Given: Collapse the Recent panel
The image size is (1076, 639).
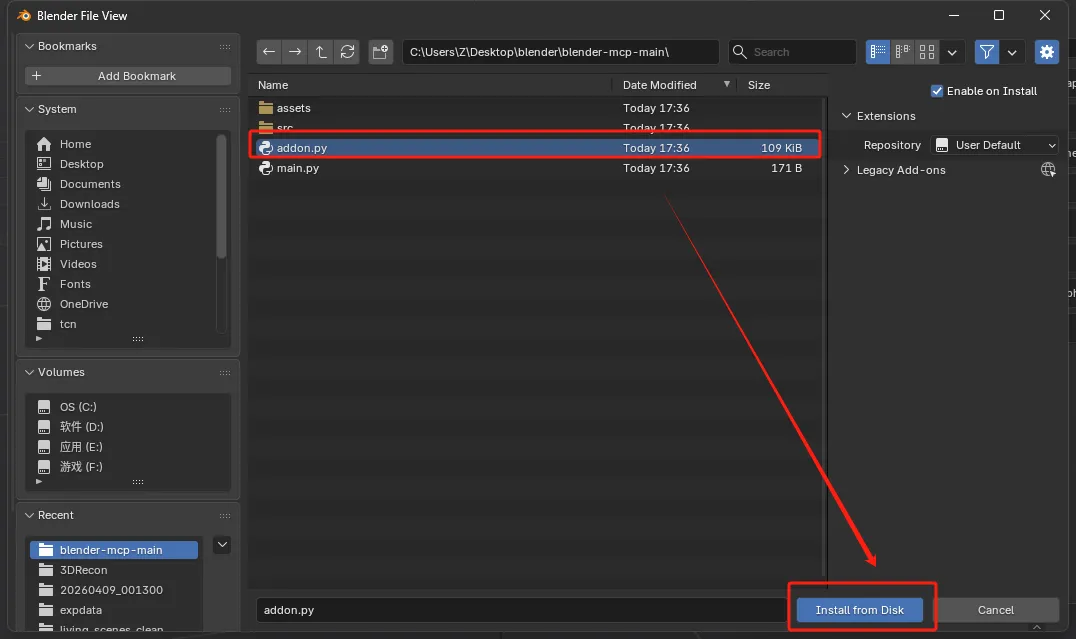Looking at the screenshot, I should 29,515.
